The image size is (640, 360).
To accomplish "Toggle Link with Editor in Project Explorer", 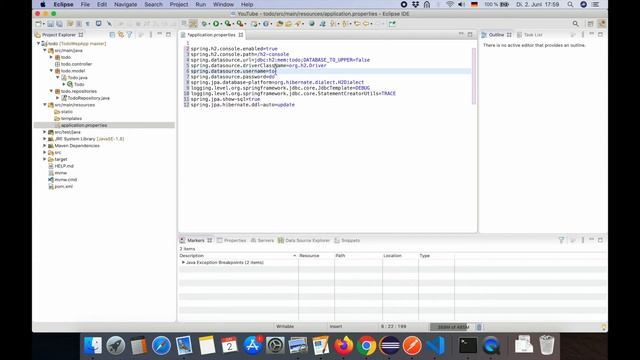I will pyautogui.click(x=121, y=35).
